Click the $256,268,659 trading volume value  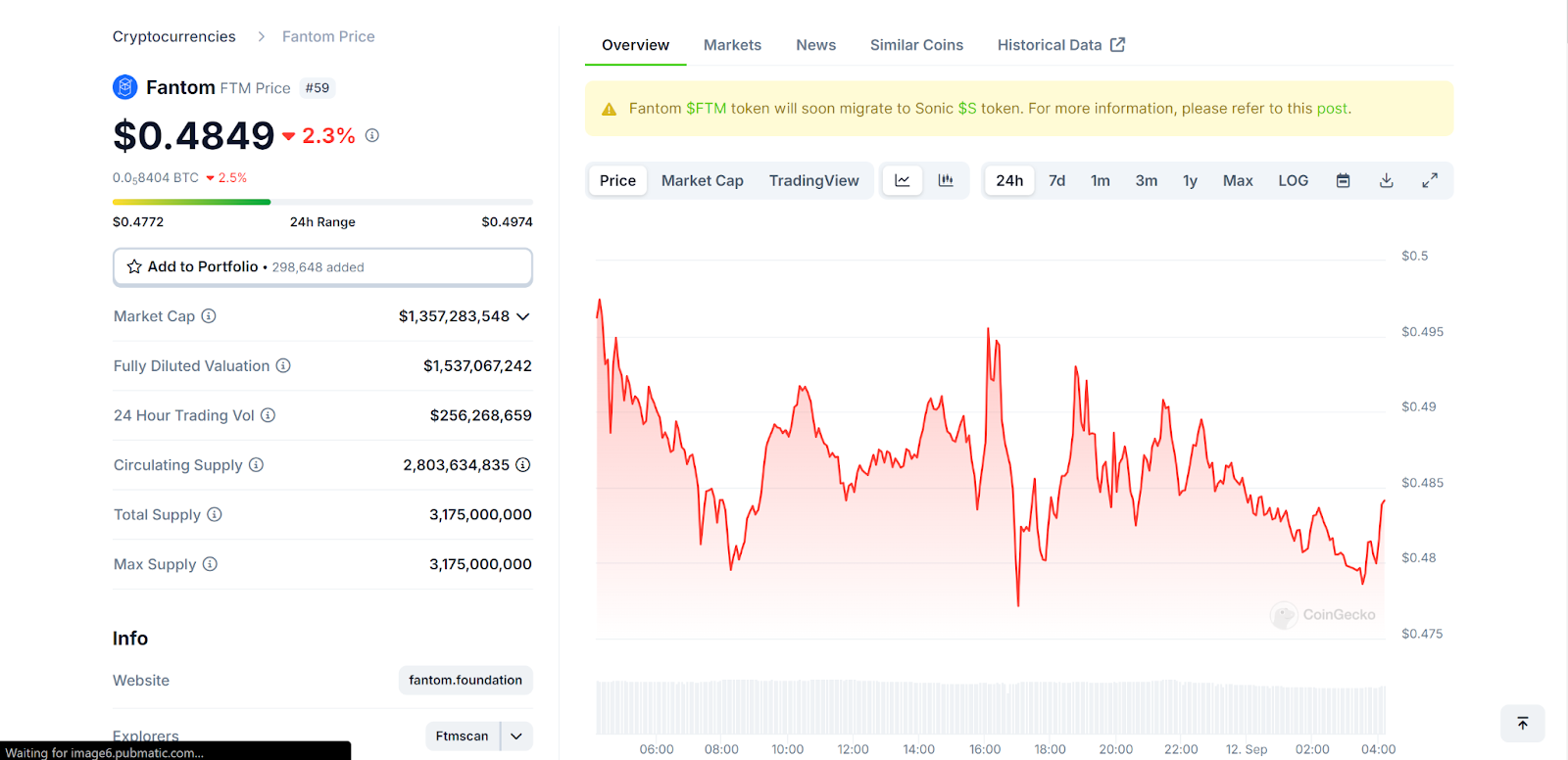click(481, 415)
